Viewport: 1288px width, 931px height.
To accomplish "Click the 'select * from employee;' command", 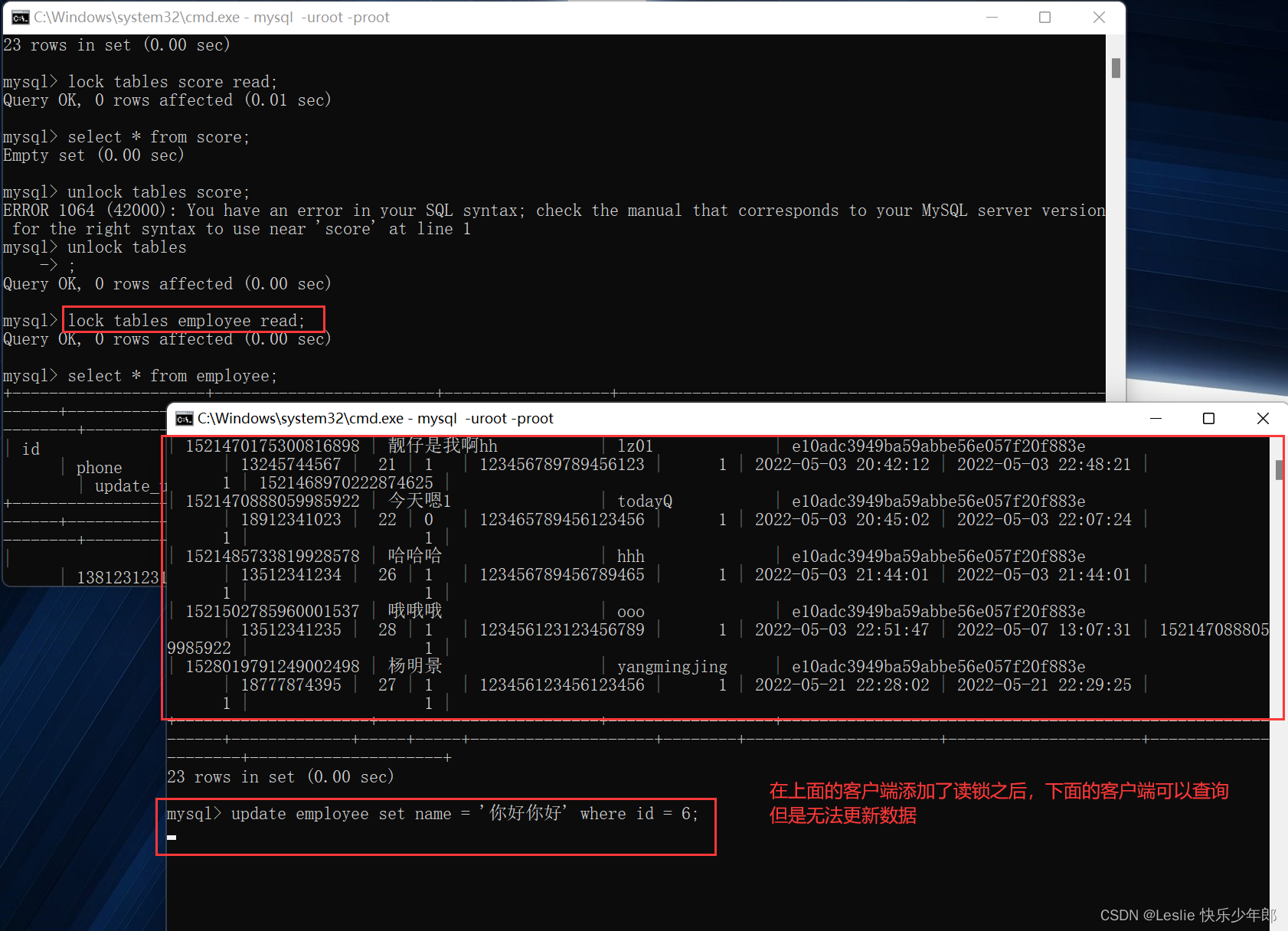I will coord(172,376).
